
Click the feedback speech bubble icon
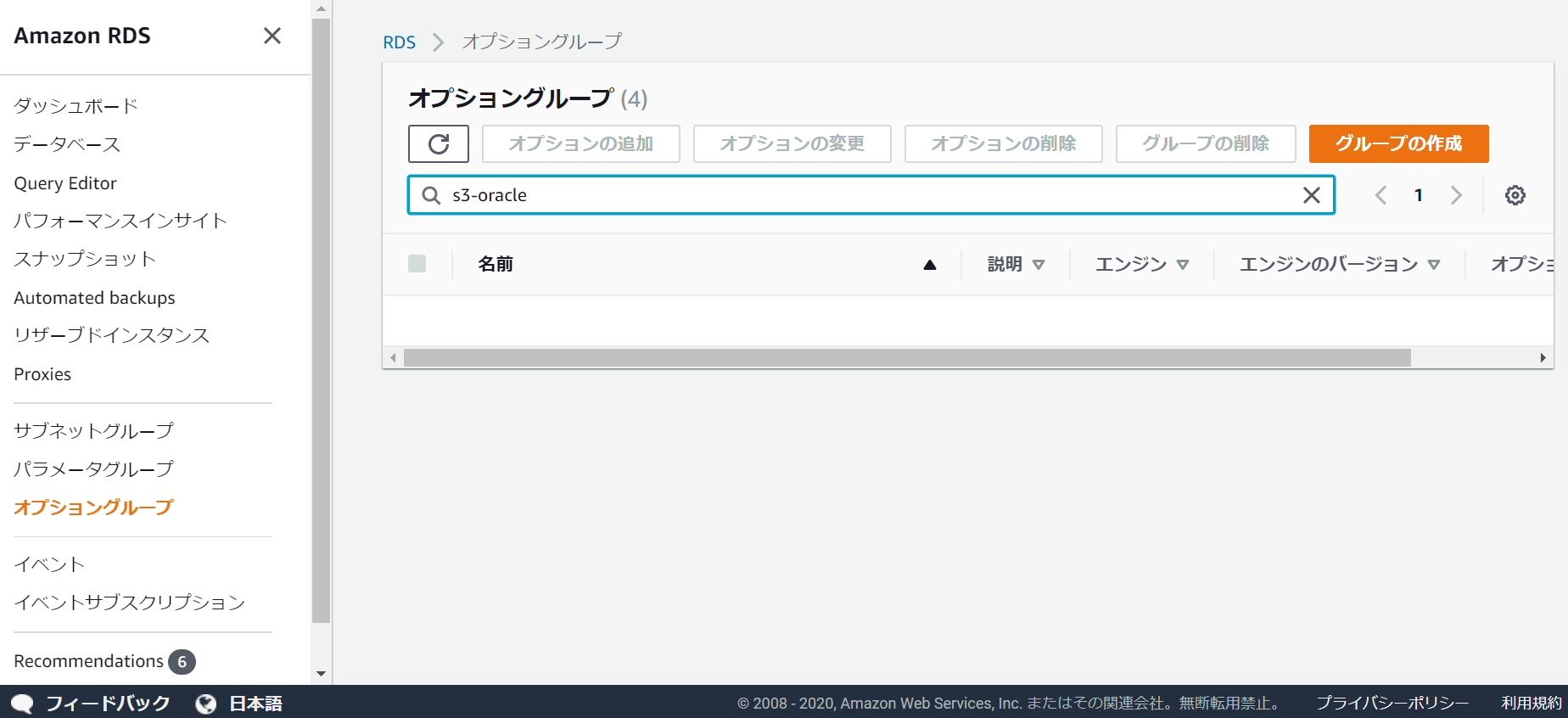pyautogui.click(x=22, y=704)
